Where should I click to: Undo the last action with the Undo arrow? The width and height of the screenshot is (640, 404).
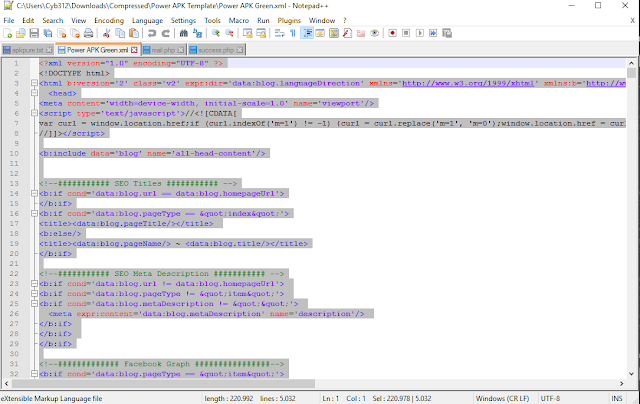tap(152, 33)
